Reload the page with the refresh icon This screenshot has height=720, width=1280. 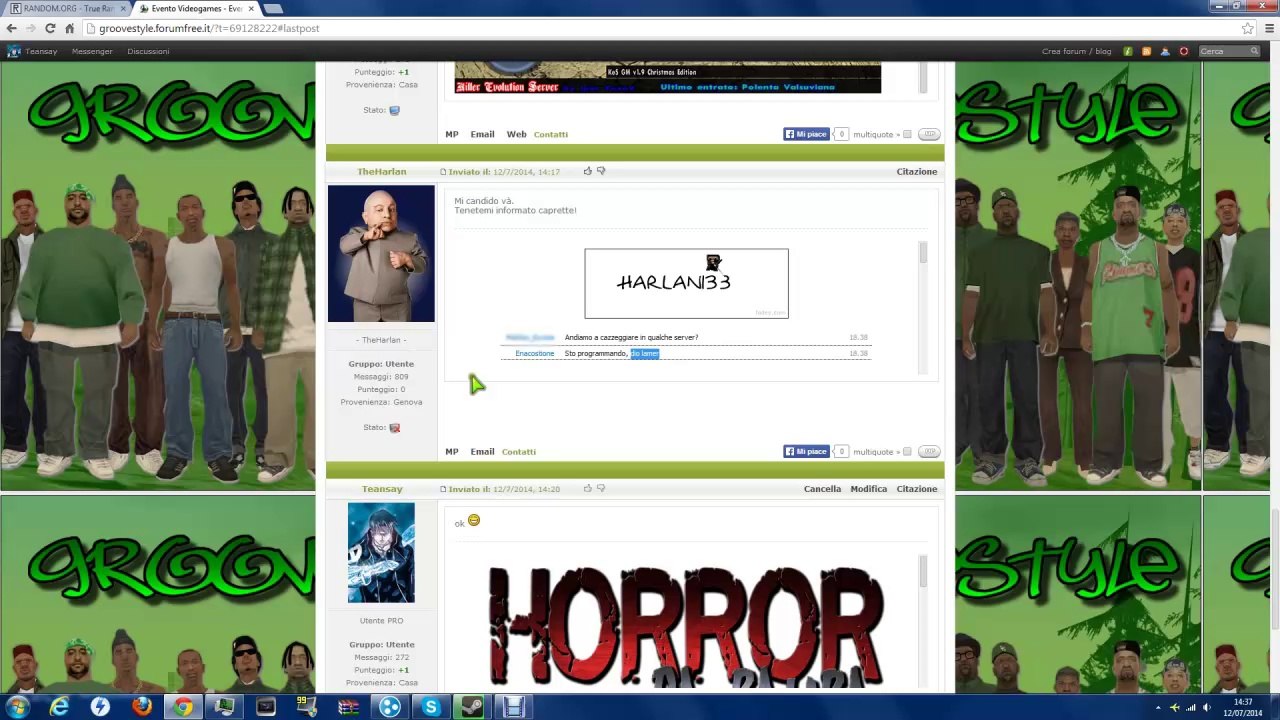pyautogui.click(x=50, y=28)
